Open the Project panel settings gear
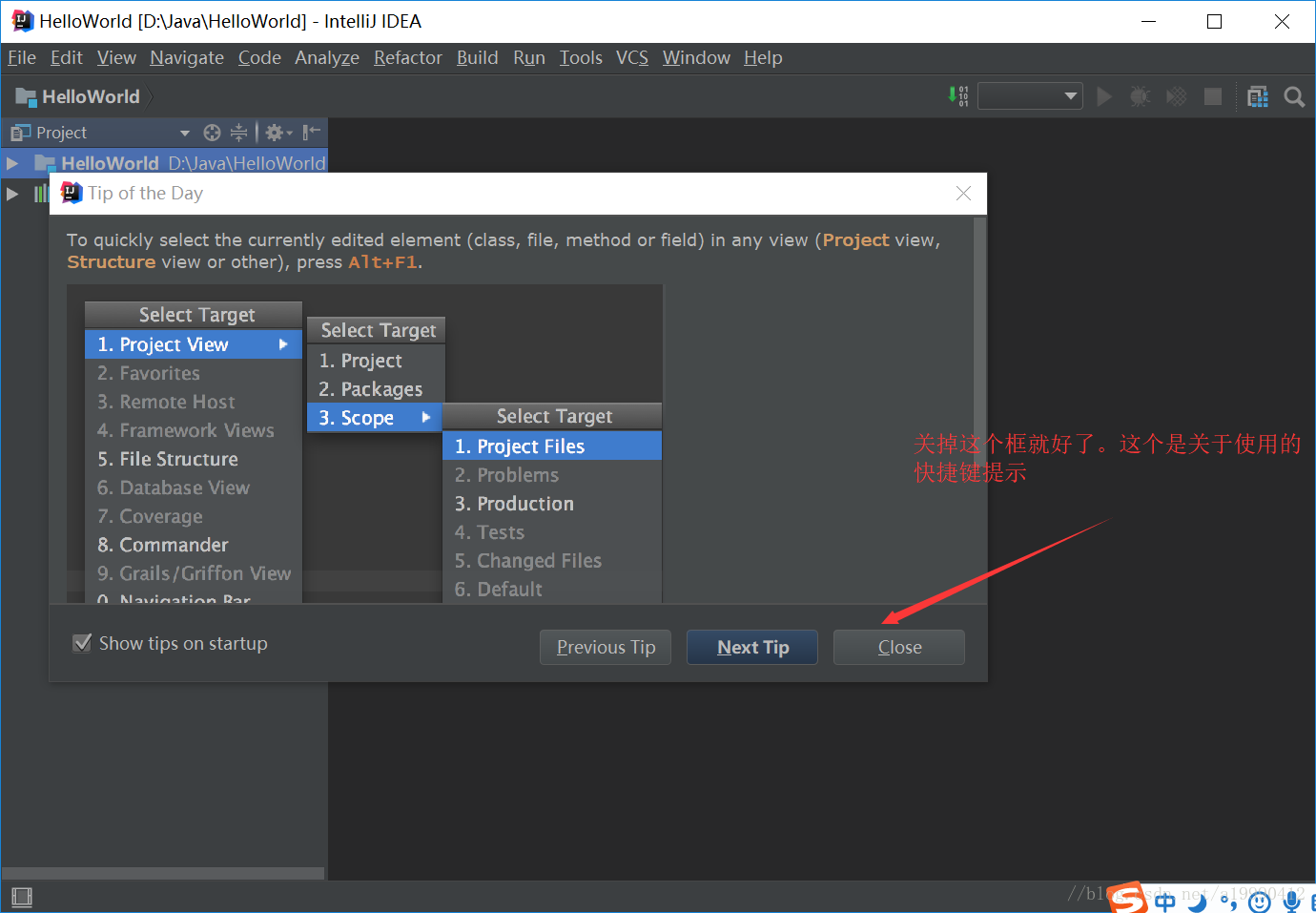This screenshot has height=913, width=1316. [278, 133]
